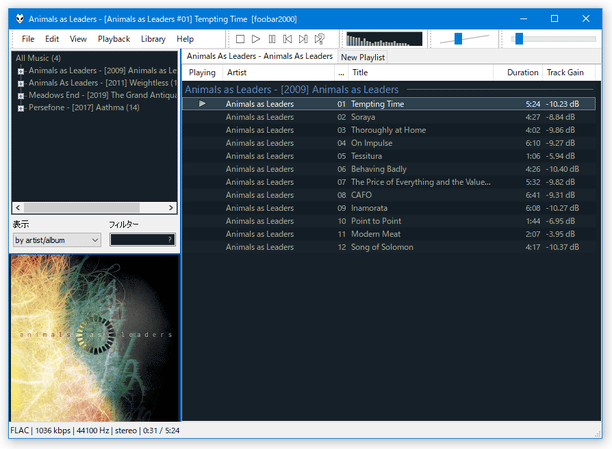Maximize the foobar2000 window
This screenshot has height=449, width=612.
coord(554,19)
